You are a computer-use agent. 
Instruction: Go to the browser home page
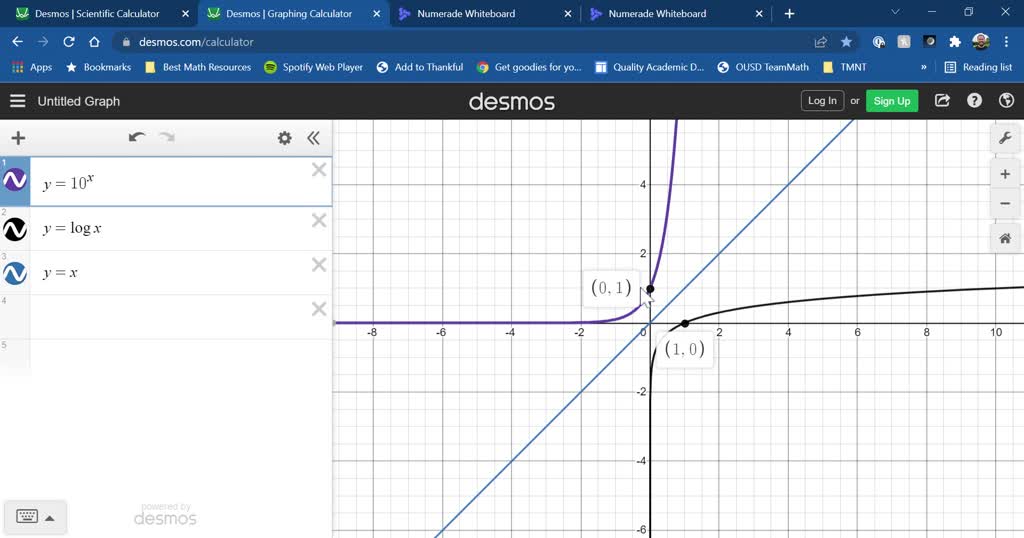(x=94, y=42)
